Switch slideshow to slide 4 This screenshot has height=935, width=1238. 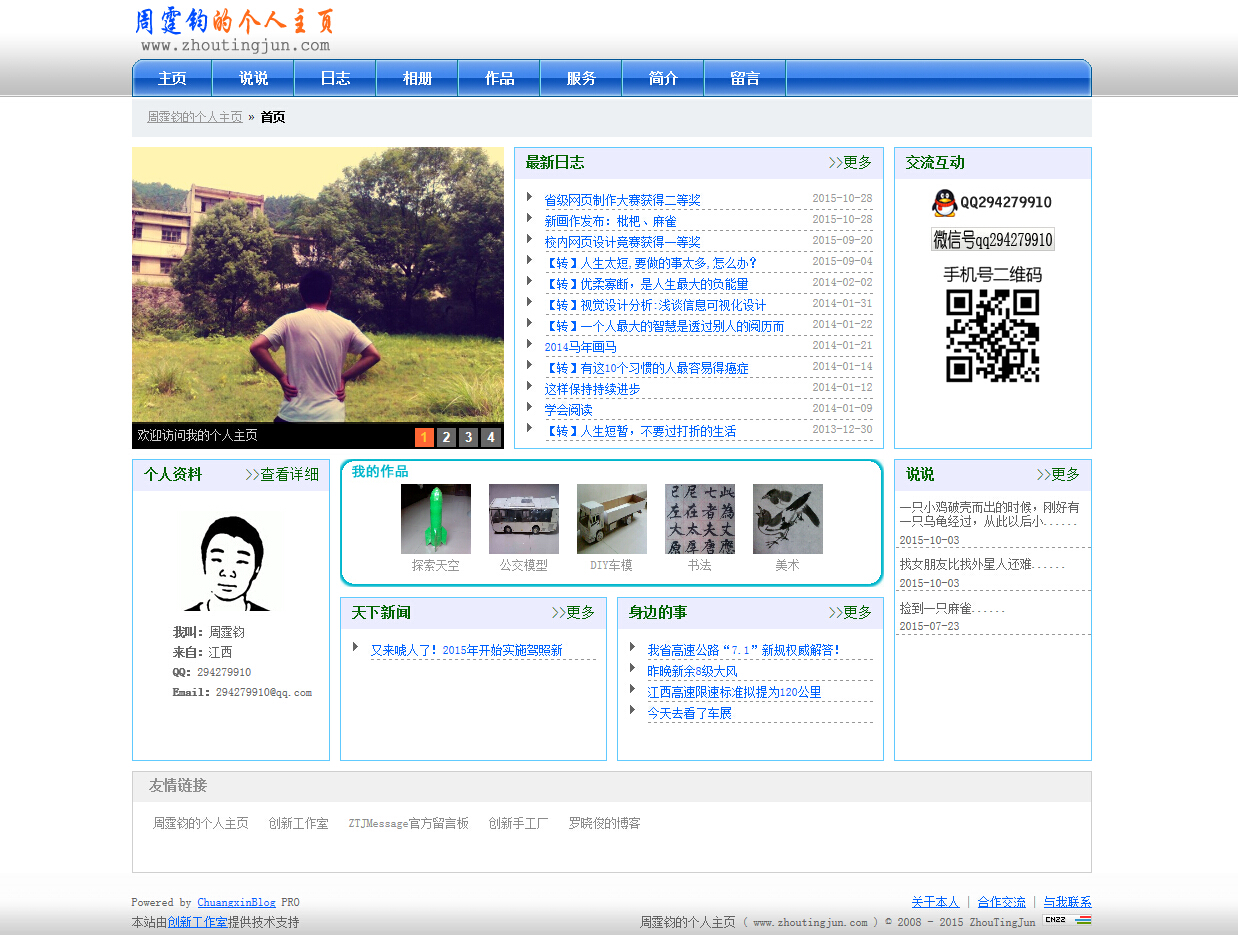click(490, 437)
